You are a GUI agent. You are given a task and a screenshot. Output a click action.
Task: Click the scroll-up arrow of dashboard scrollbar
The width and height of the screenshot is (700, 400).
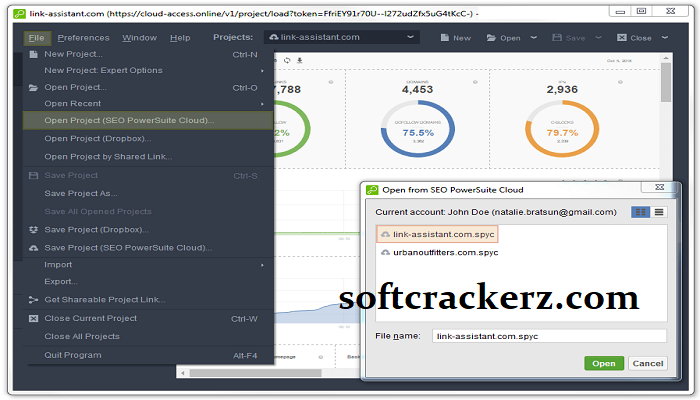point(666,58)
